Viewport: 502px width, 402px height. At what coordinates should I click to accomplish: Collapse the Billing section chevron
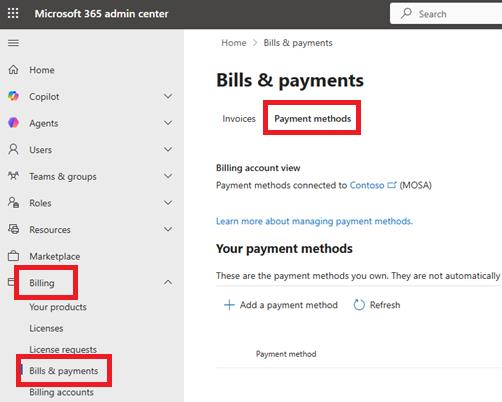tap(168, 283)
